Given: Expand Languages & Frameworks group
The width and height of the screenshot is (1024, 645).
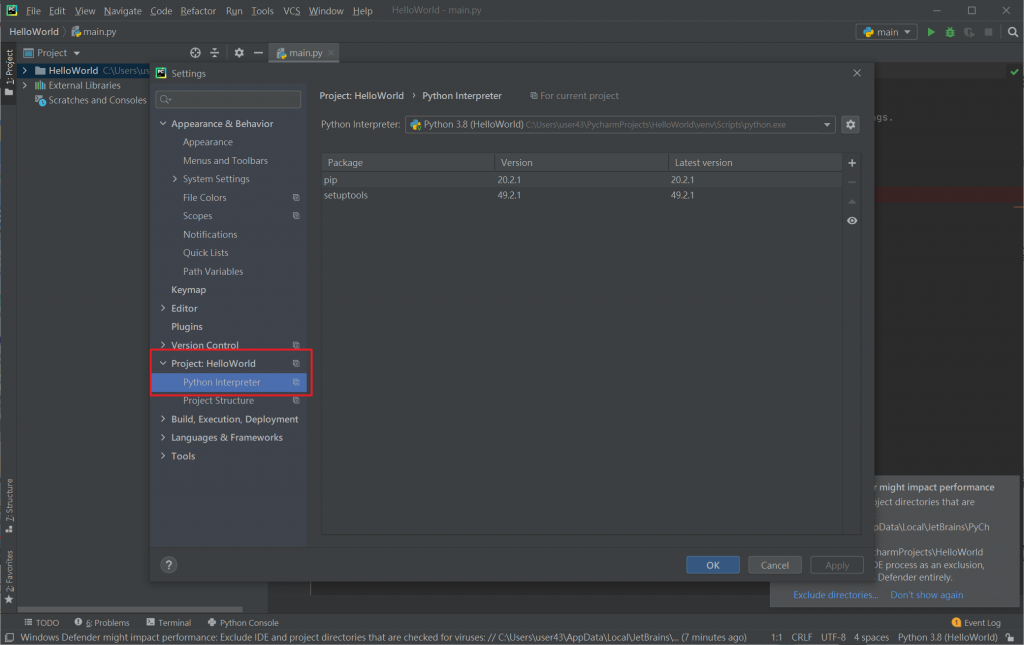Looking at the screenshot, I should pos(163,437).
